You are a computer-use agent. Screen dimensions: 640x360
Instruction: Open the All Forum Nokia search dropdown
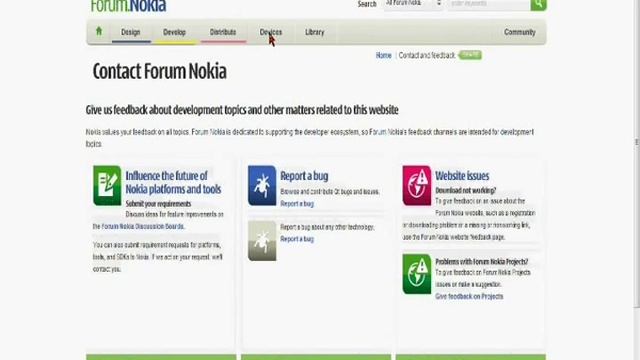(x=413, y=4)
